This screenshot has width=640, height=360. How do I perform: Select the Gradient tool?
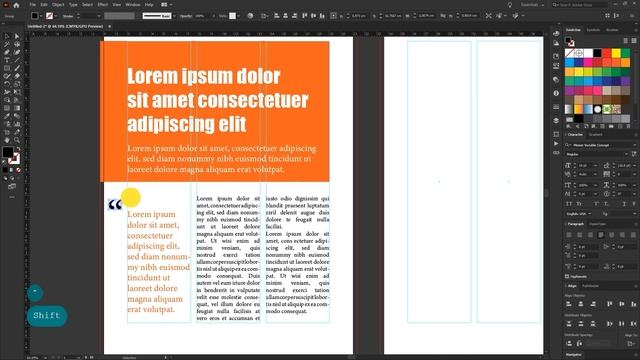click(x=17, y=108)
